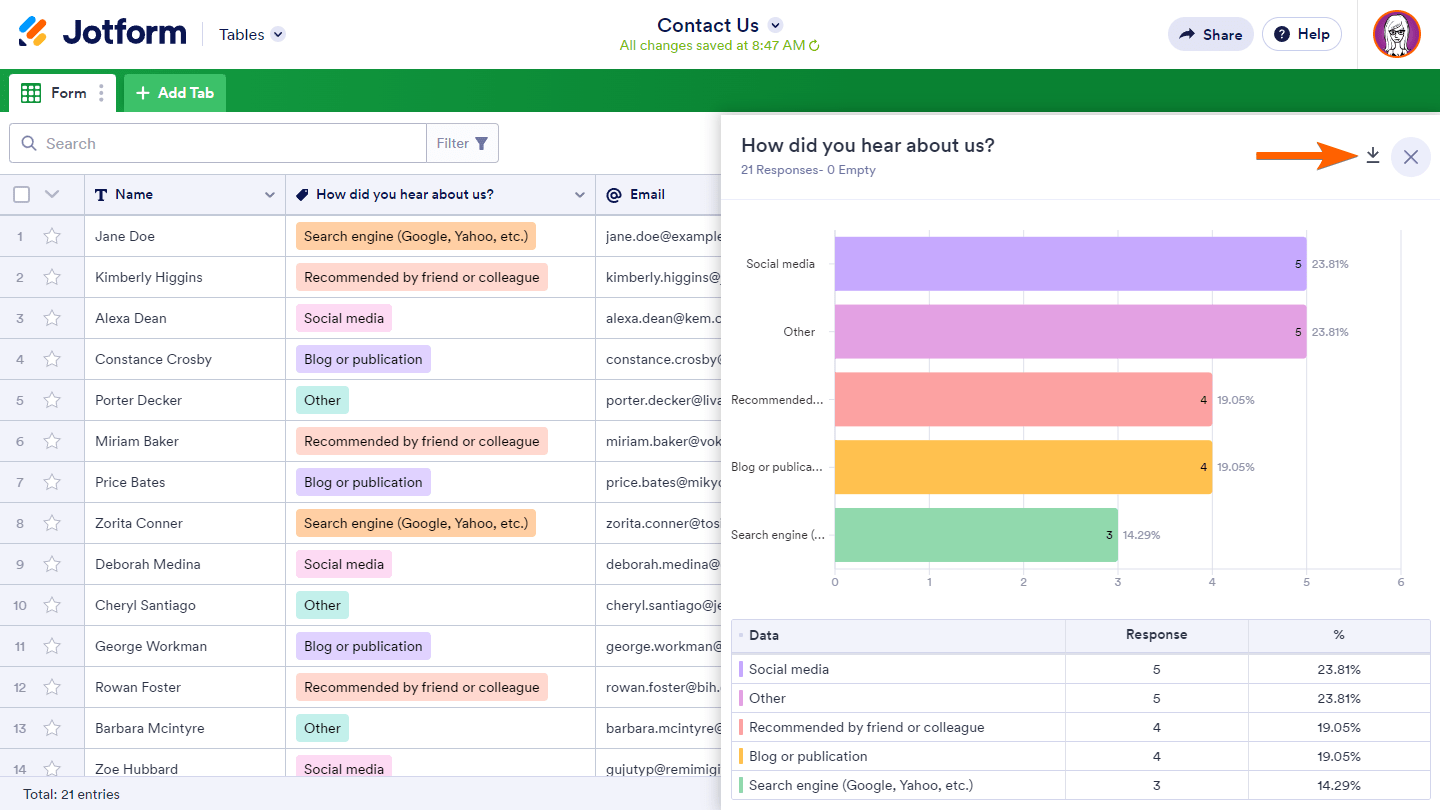Switch to the Form tab

click(x=58, y=93)
